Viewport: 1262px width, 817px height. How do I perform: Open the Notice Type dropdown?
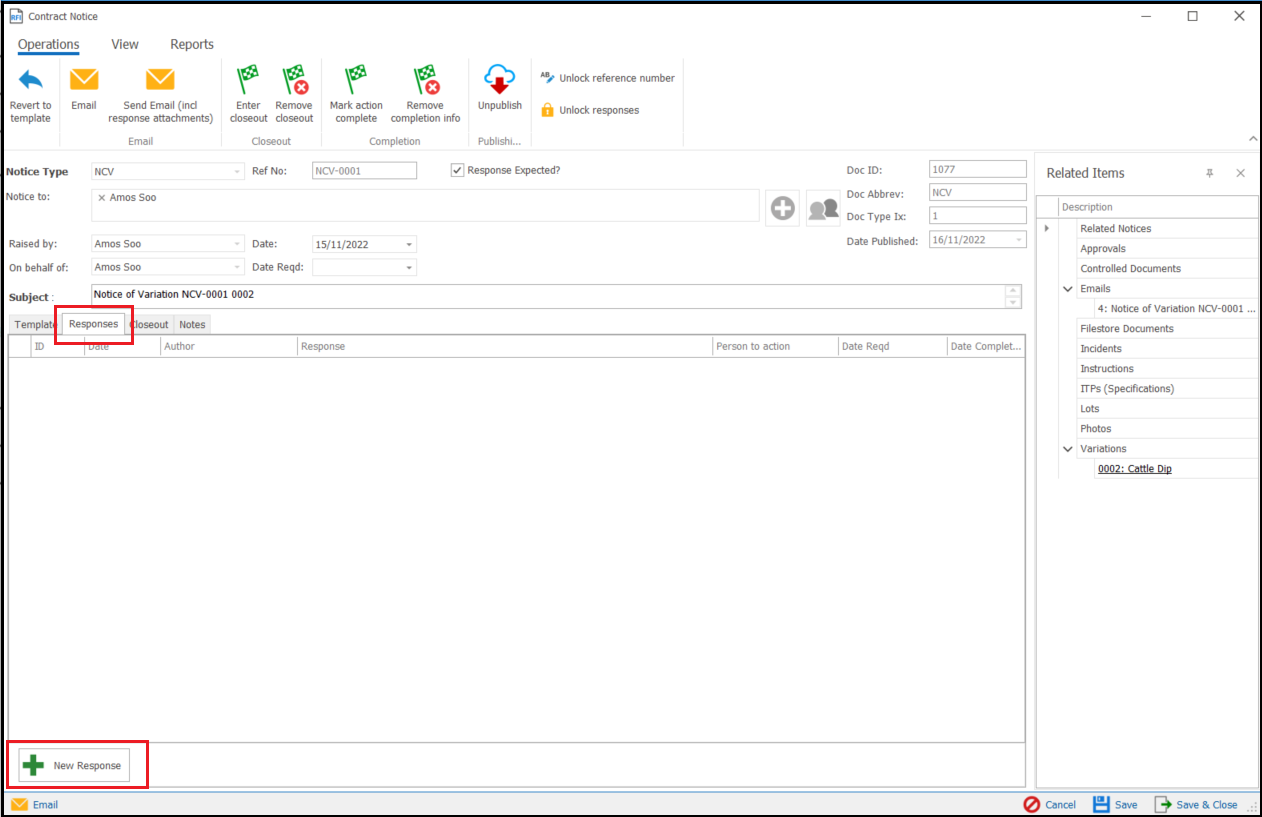[x=237, y=172]
